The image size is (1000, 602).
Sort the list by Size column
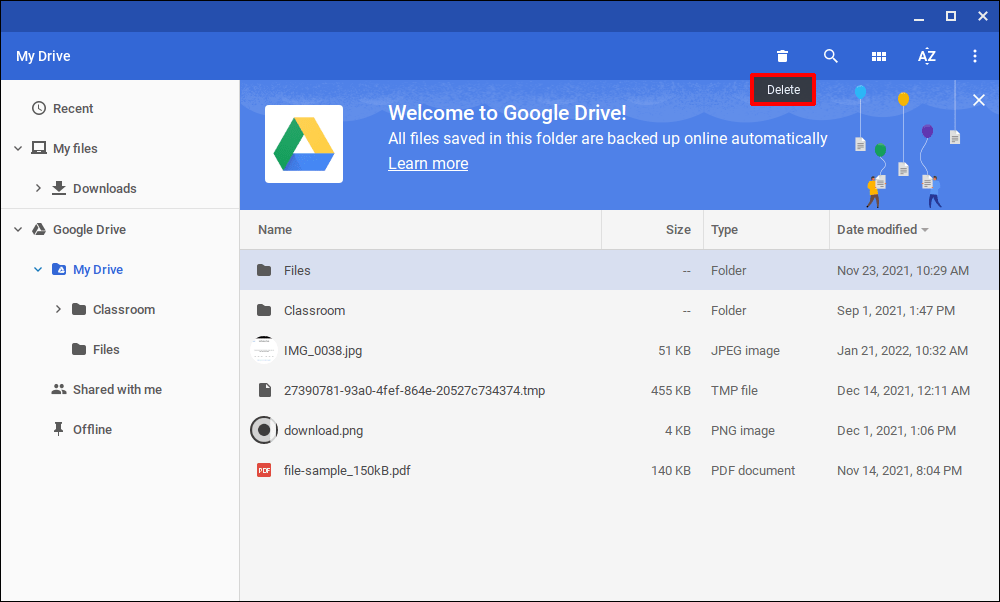point(678,229)
